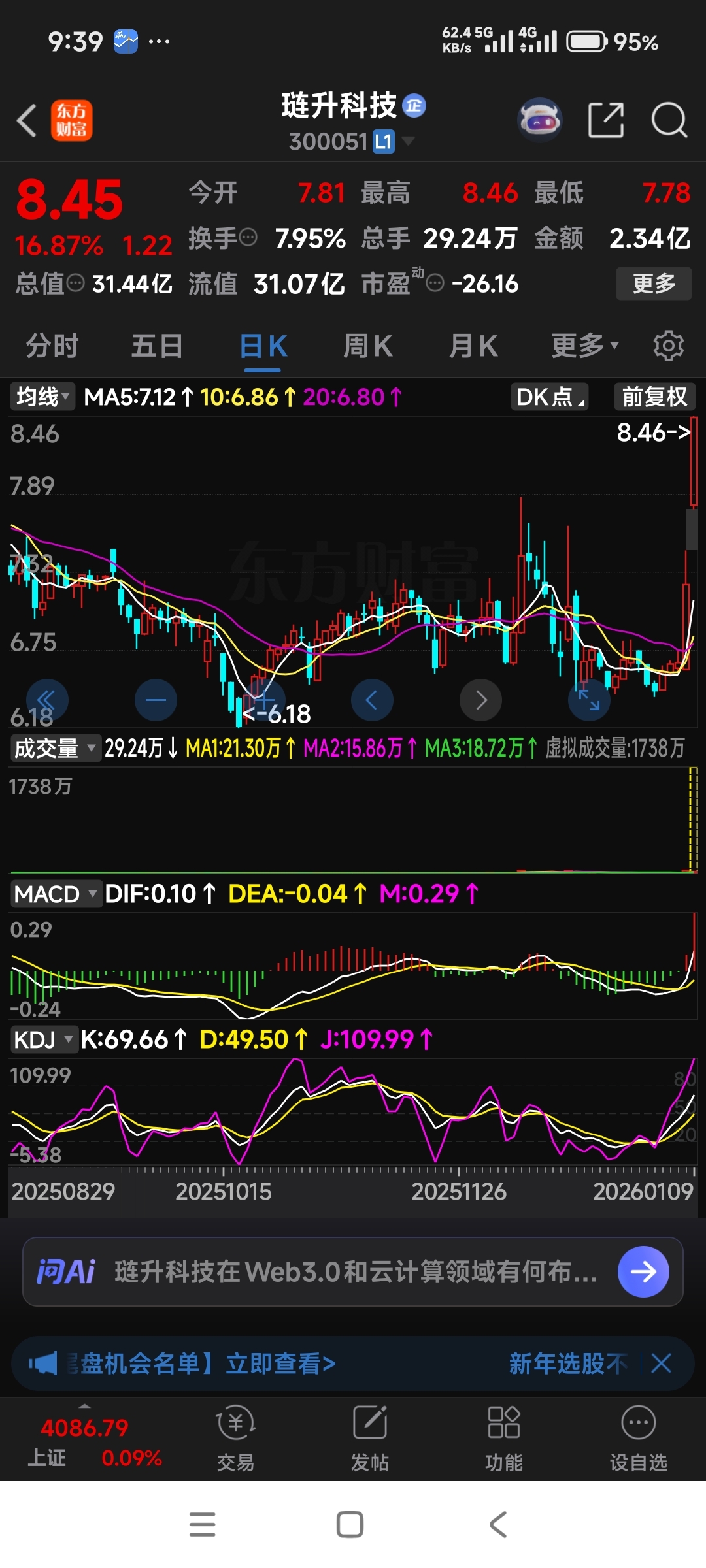Tap the L1 level badge
Viewport: 706px width, 1568px height.
(x=384, y=141)
